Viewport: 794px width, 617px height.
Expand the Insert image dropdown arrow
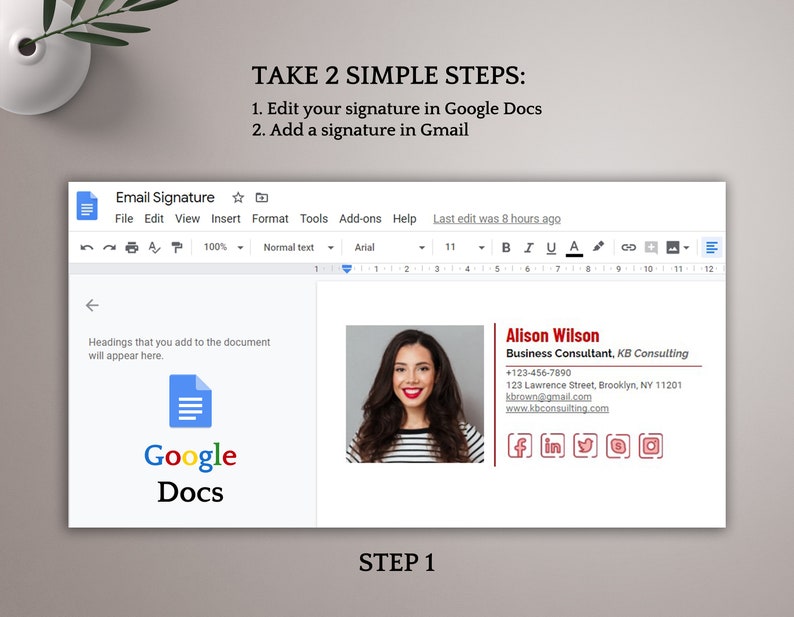point(686,248)
